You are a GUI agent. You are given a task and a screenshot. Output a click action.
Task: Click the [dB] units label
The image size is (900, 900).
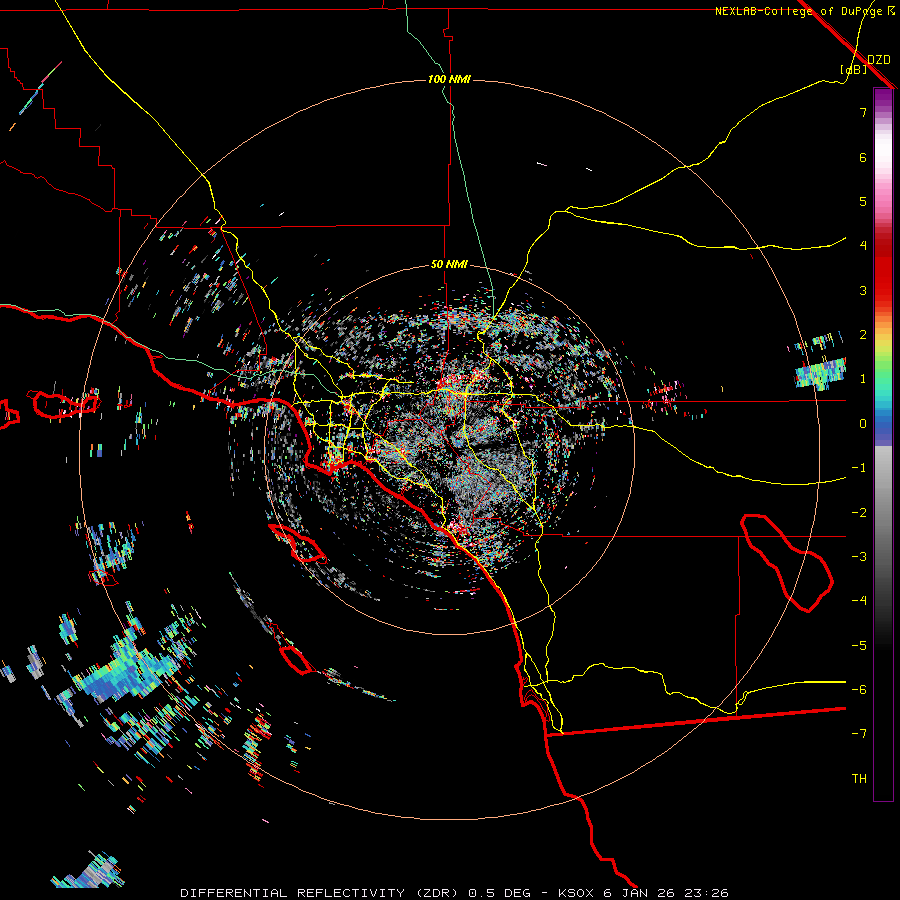click(854, 70)
